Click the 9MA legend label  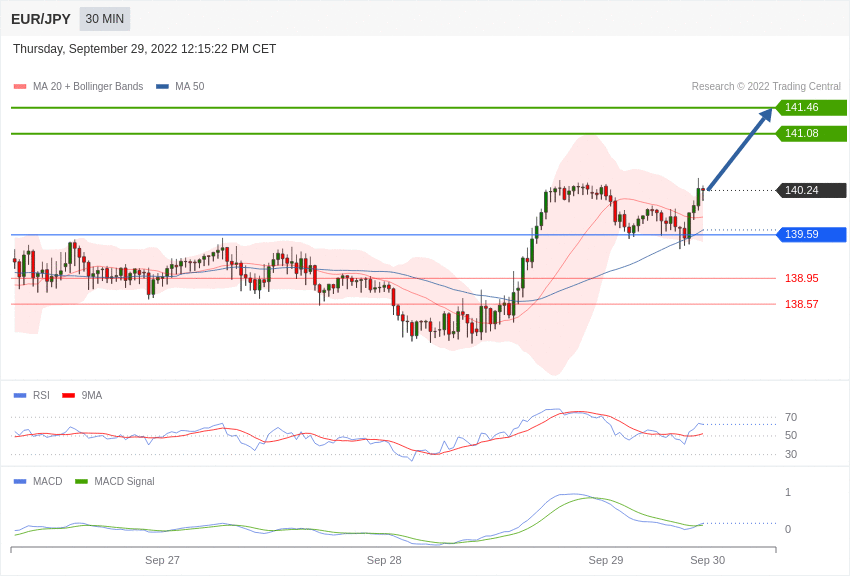pyautogui.click(x=92, y=395)
